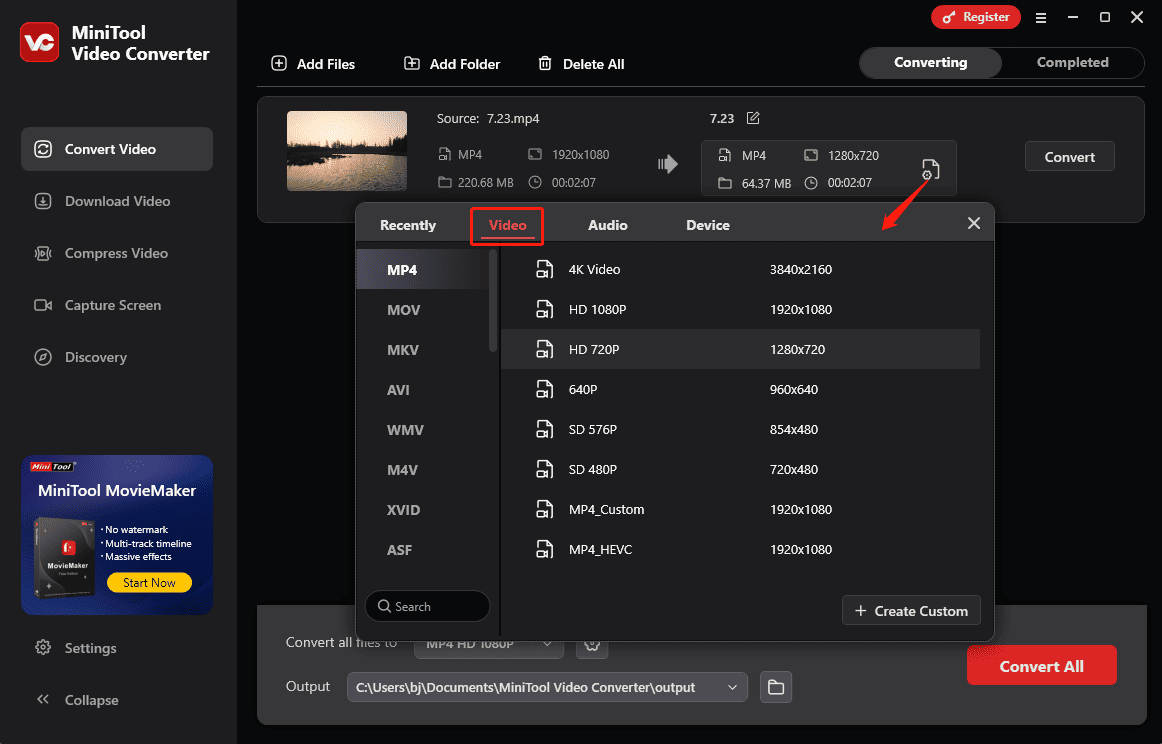Click the MP4_Custom preset icon
This screenshot has height=744, width=1162.
click(545, 509)
